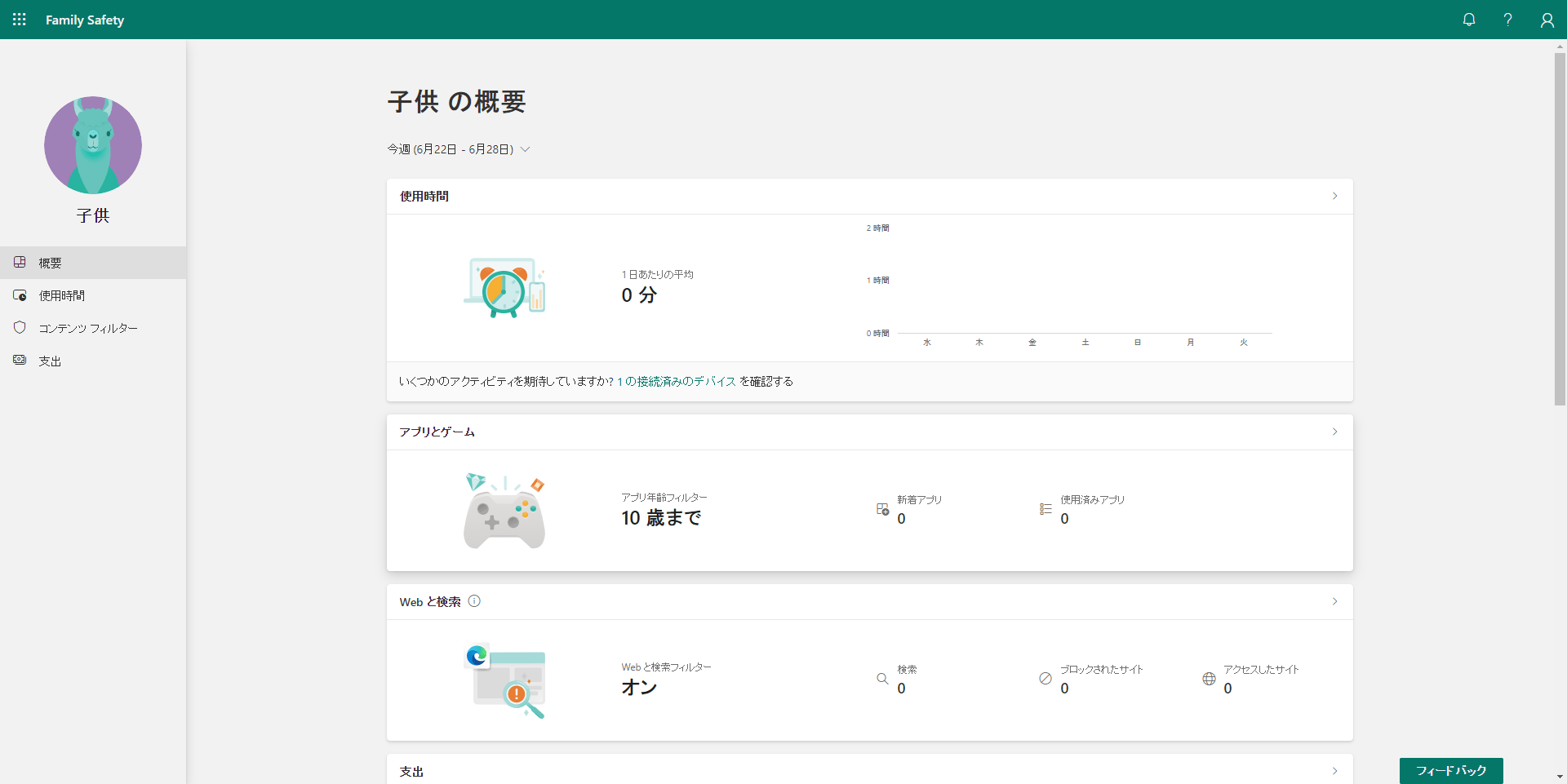Screen dimensions: 1567x784
Task: Click the 子供 llama avatar
Action: click(x=93, y=145)
